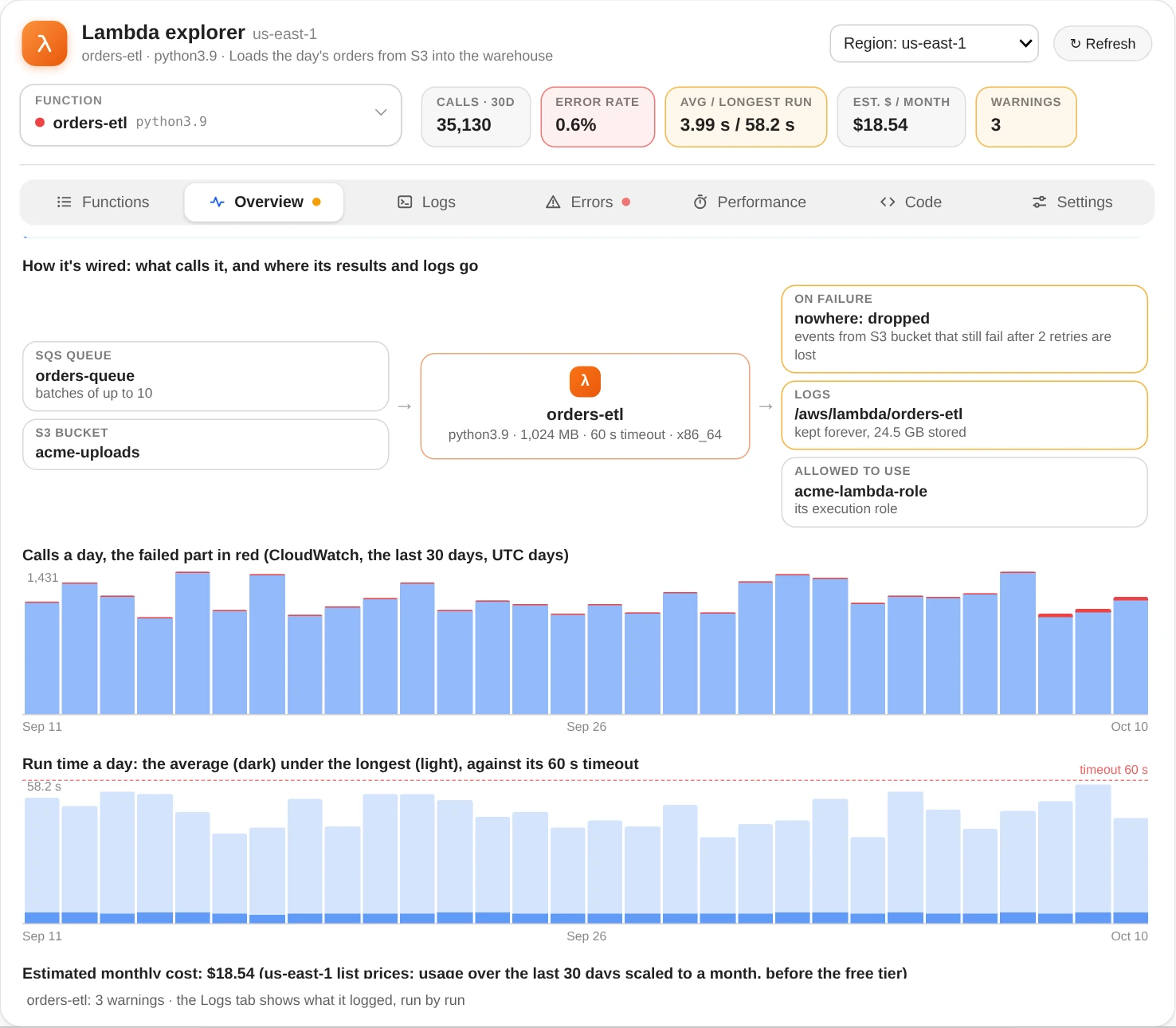Click the stopwatch icon on the Performance tab
Screen dimensions: 1176x1028
pos(700,202)
